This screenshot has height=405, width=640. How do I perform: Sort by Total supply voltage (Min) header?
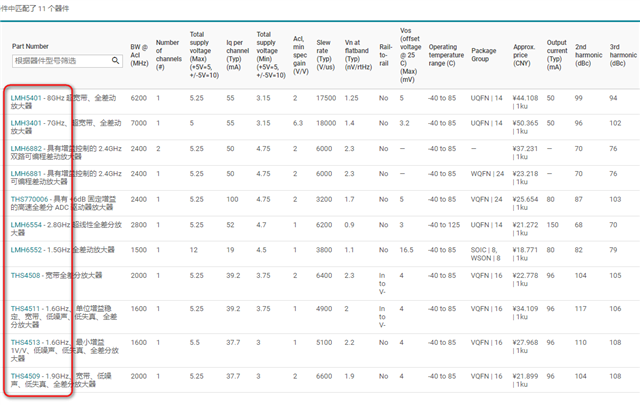(271, 55)
